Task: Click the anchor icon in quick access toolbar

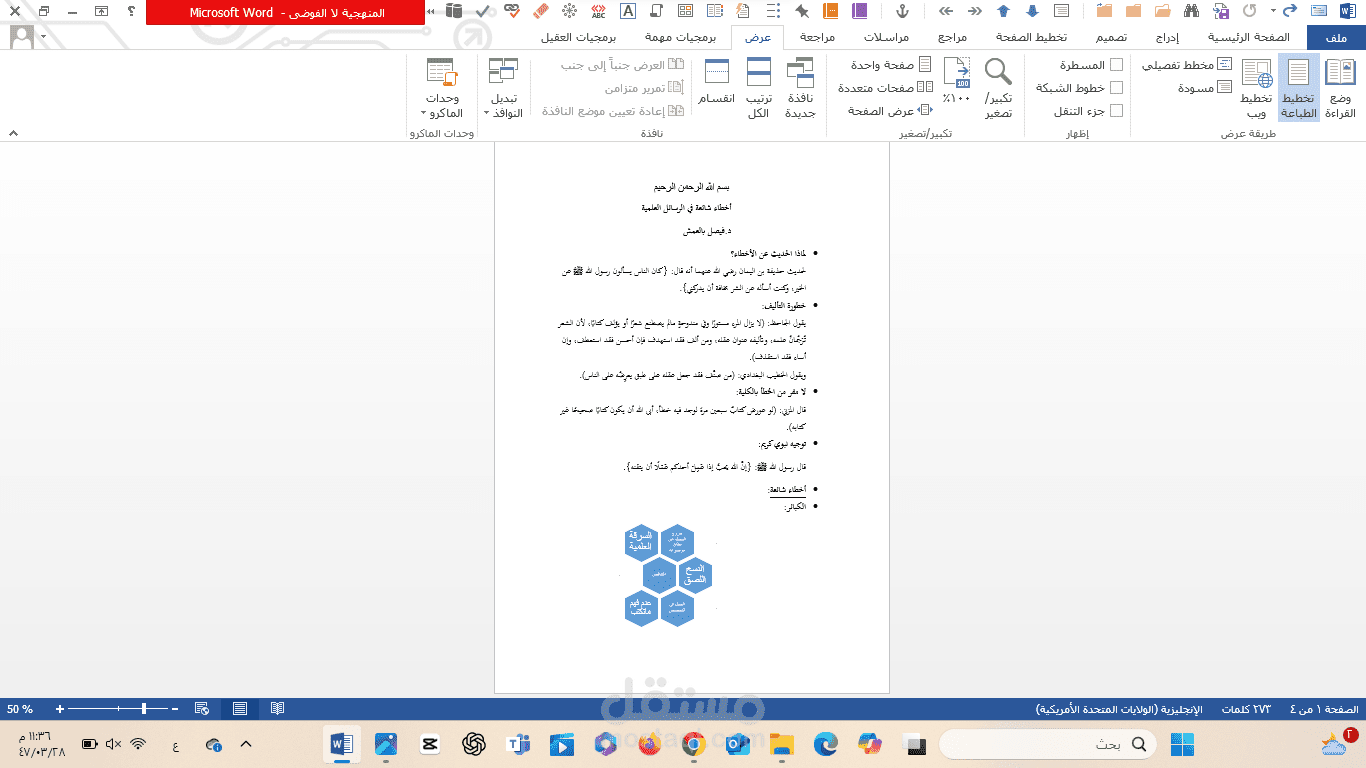Action: tap(901, 11)
